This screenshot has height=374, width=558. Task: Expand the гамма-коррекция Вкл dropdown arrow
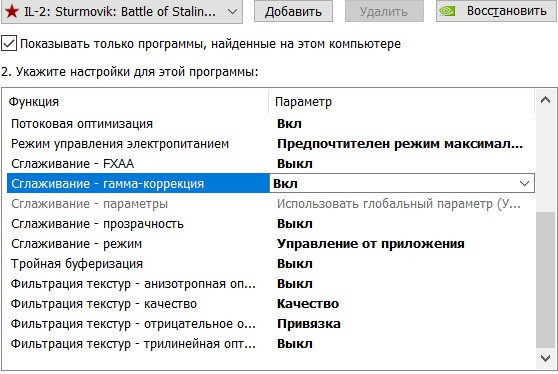pos(524,184)
